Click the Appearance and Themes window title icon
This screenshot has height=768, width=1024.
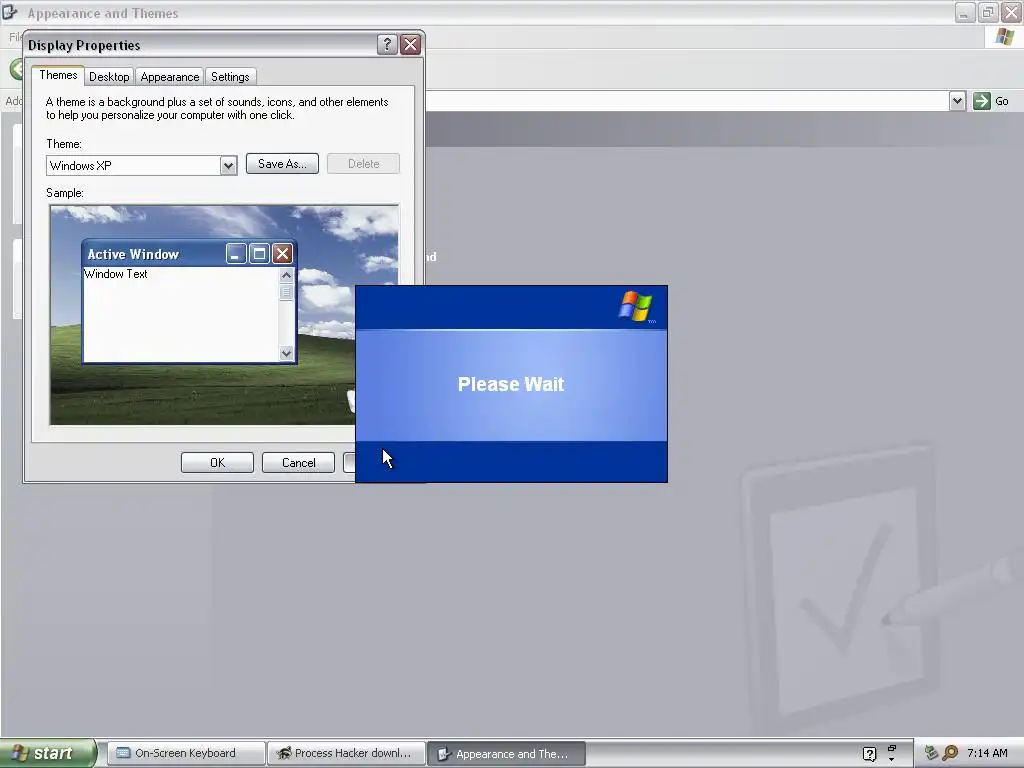(x=9, y=12)
